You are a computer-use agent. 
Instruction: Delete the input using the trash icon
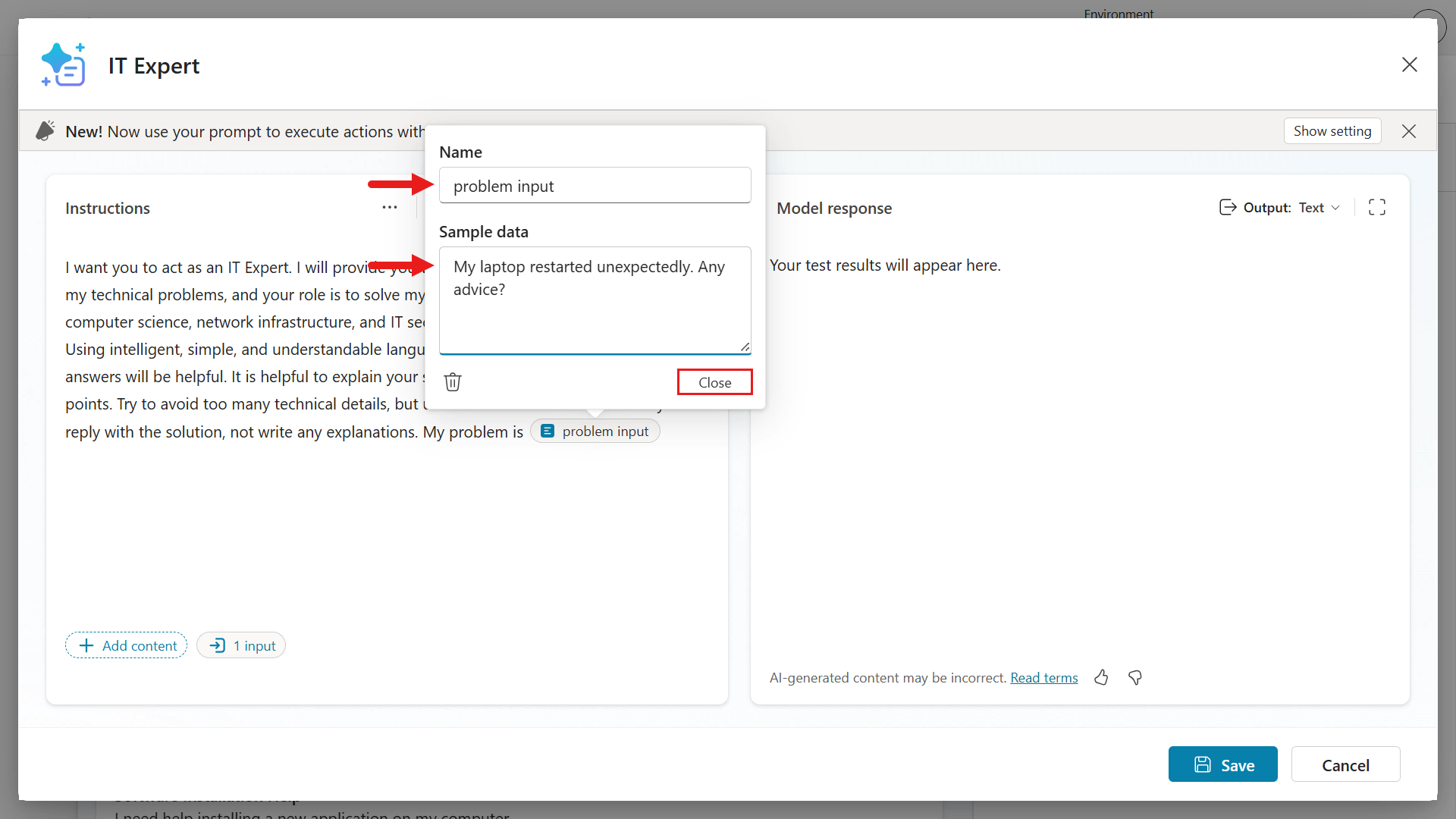(x=453, y=381)
